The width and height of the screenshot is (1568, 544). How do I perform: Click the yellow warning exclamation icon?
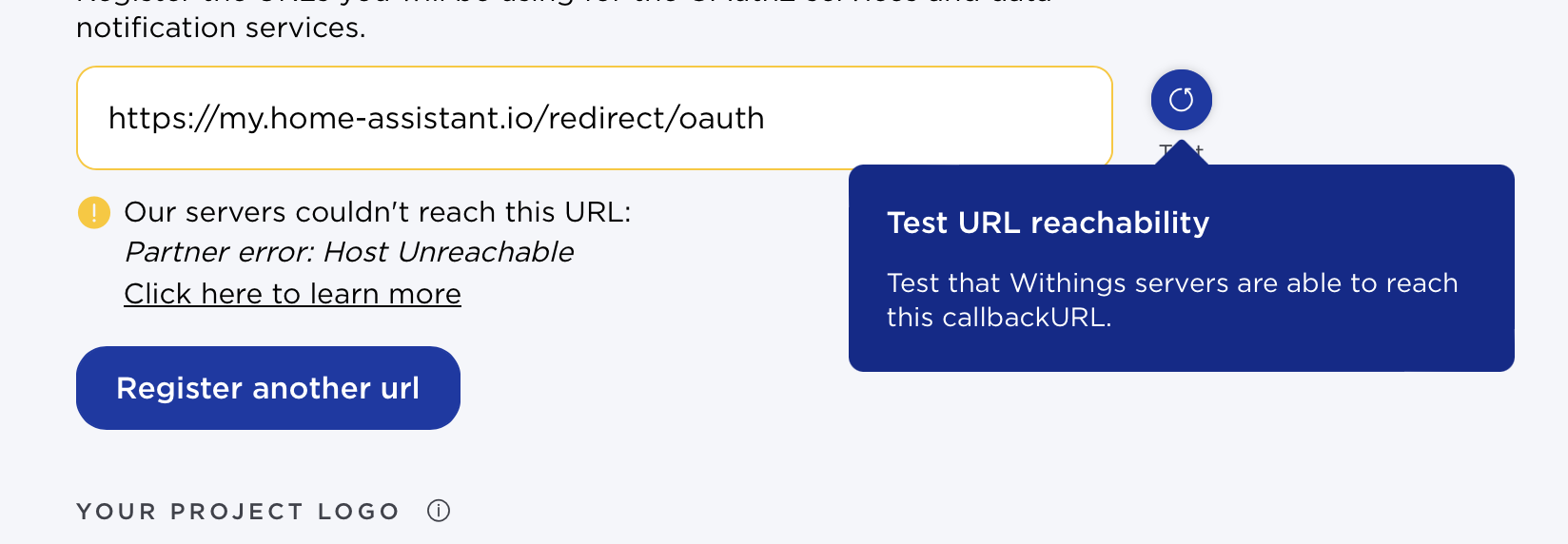[x=94, y=212]
